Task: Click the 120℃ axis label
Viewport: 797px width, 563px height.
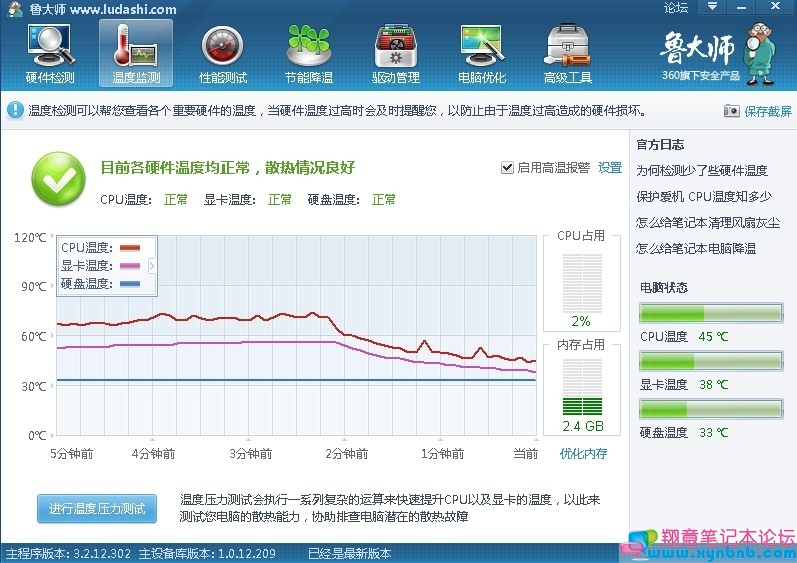Action: point(30,237)
